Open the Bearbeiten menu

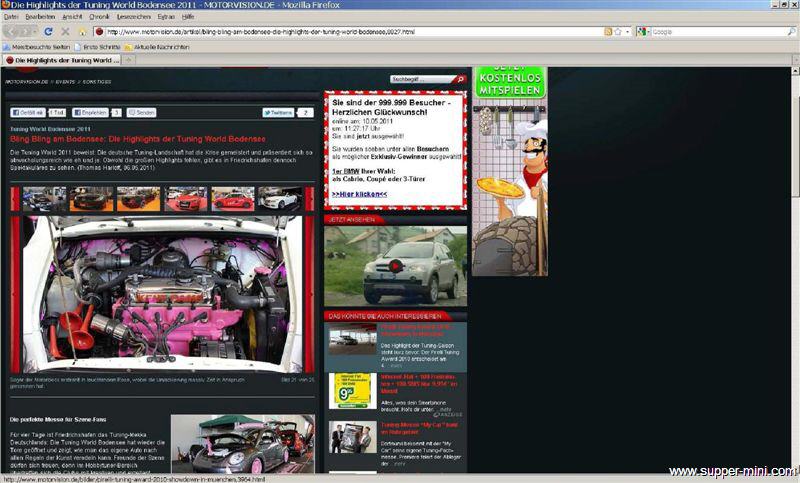tap(40, 17)
